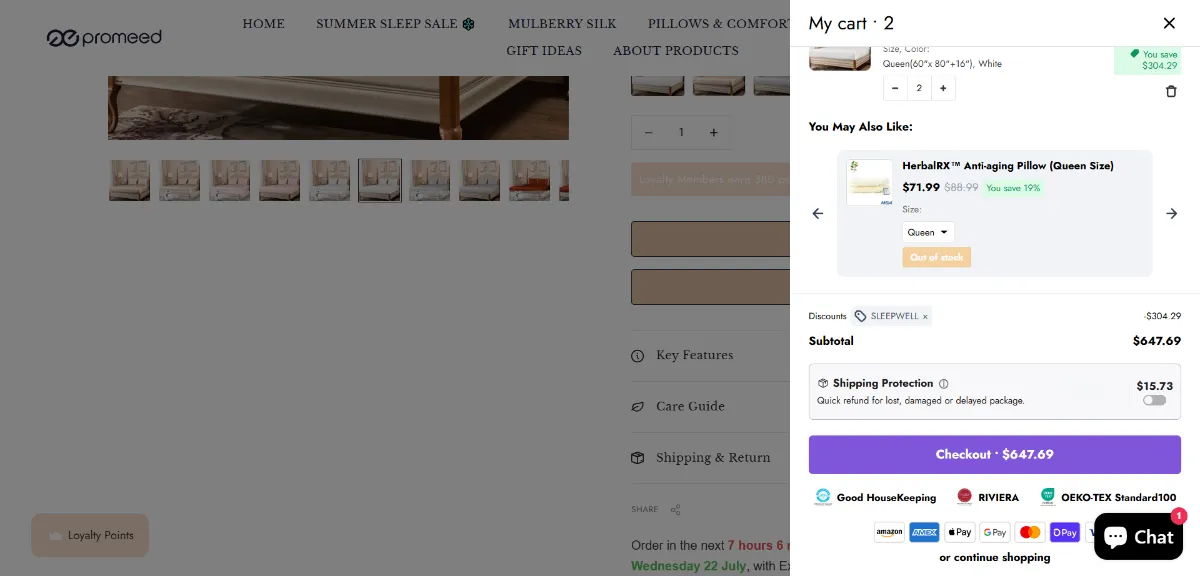Click the cart item product image
Viewport: 1200px width, 576px height.
[840, 57]
